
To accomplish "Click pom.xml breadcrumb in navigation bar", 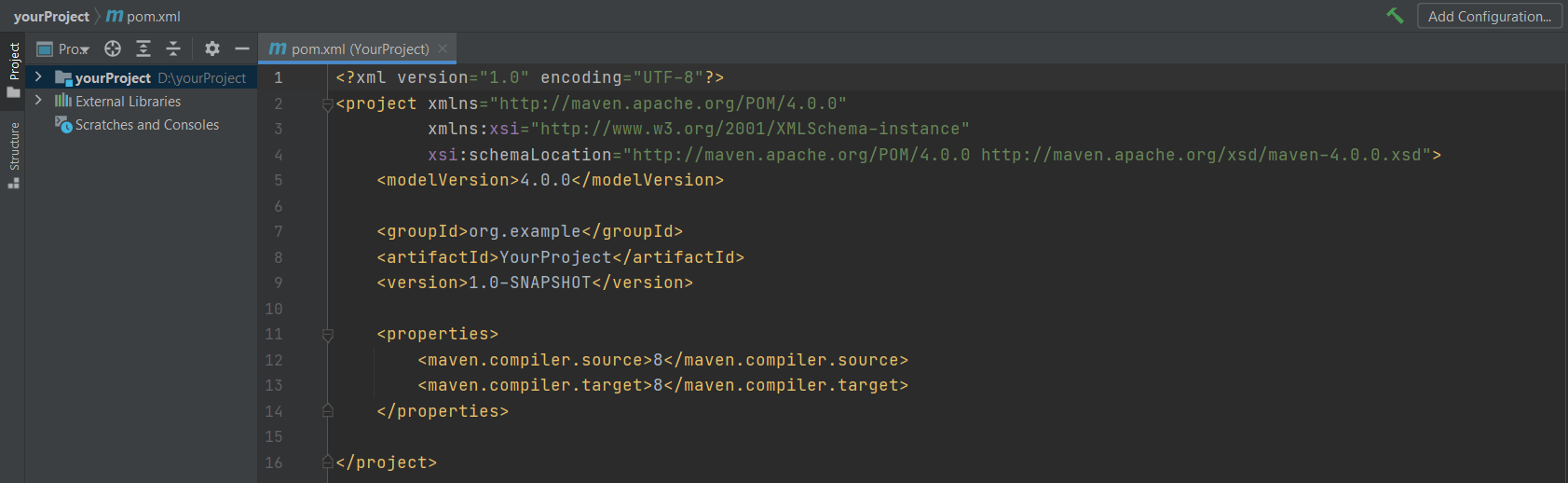I will coord(143,16).
